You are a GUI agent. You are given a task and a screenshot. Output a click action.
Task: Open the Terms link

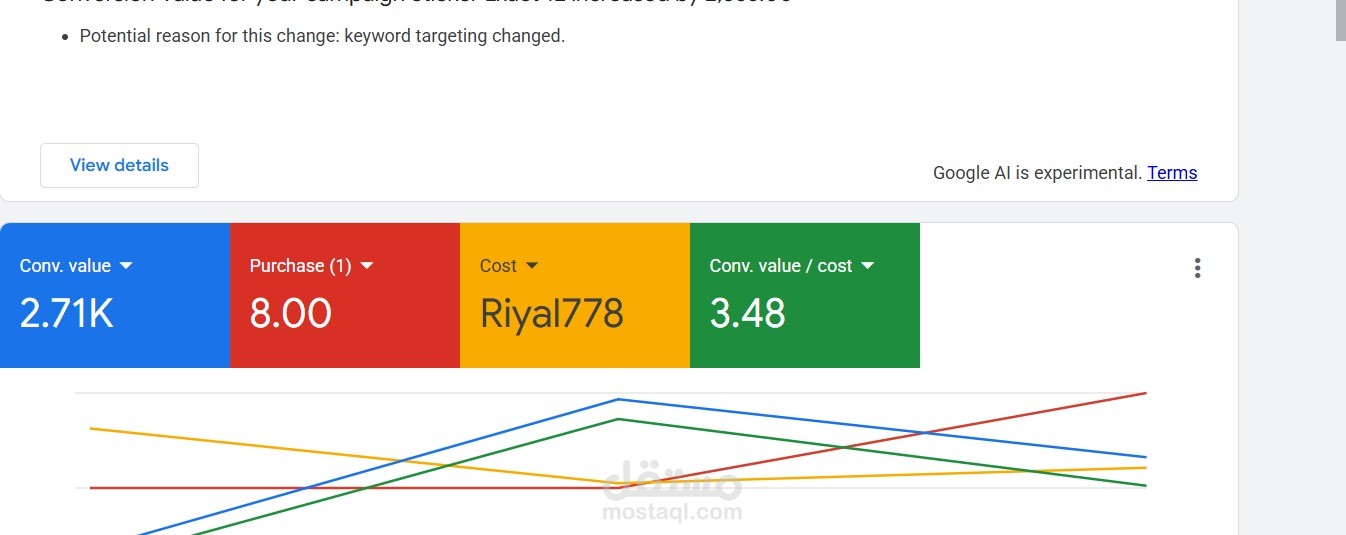[1172, 172]
